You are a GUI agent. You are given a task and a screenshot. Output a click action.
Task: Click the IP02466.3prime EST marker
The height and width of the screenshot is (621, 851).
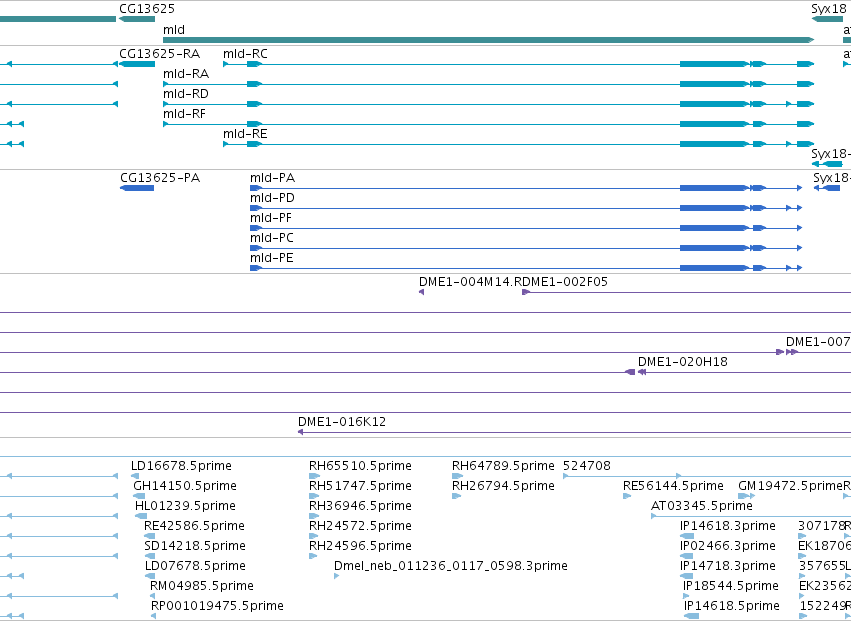point(687,556)
